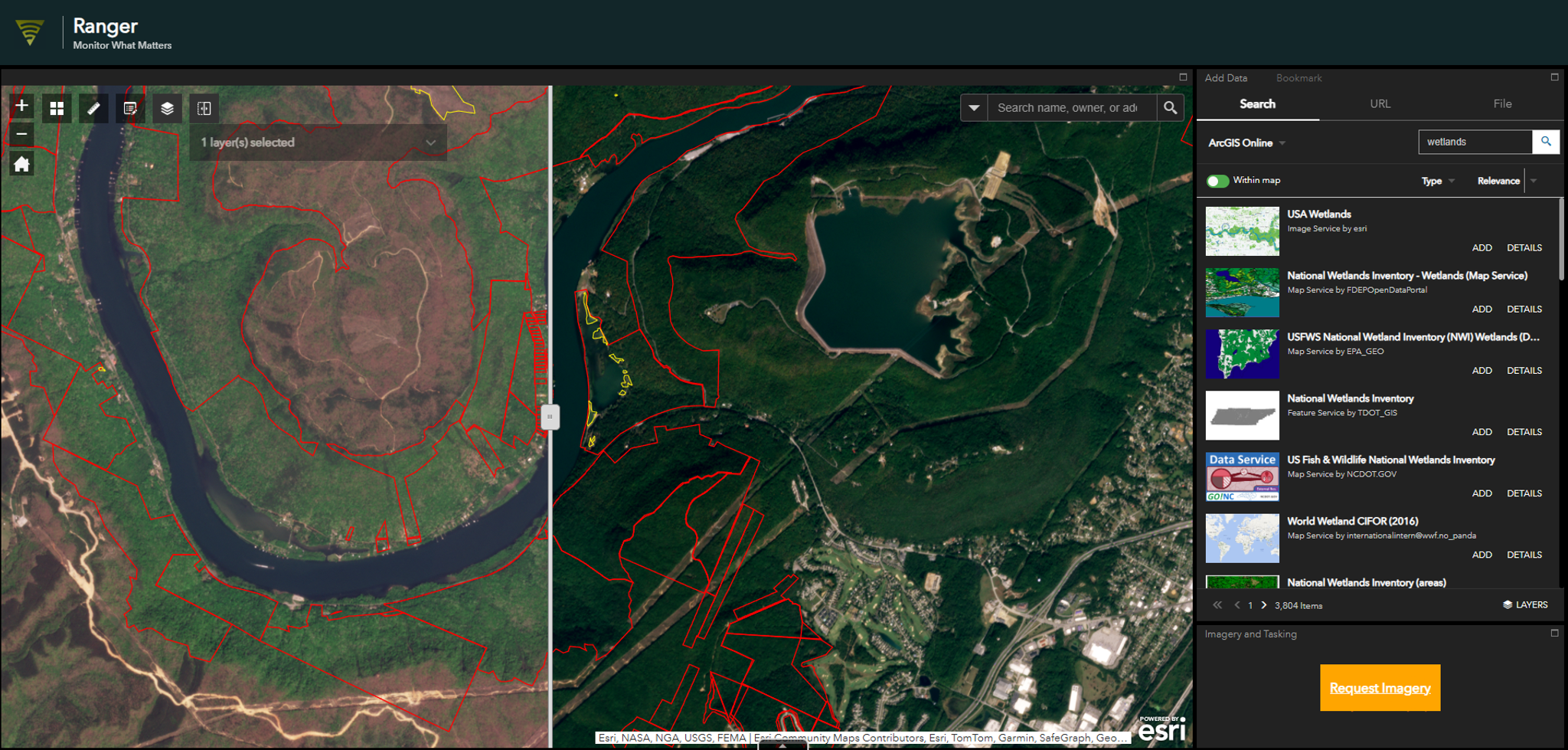Click the World Wetland CIFOR (2016) title

tap(1352, 522)
